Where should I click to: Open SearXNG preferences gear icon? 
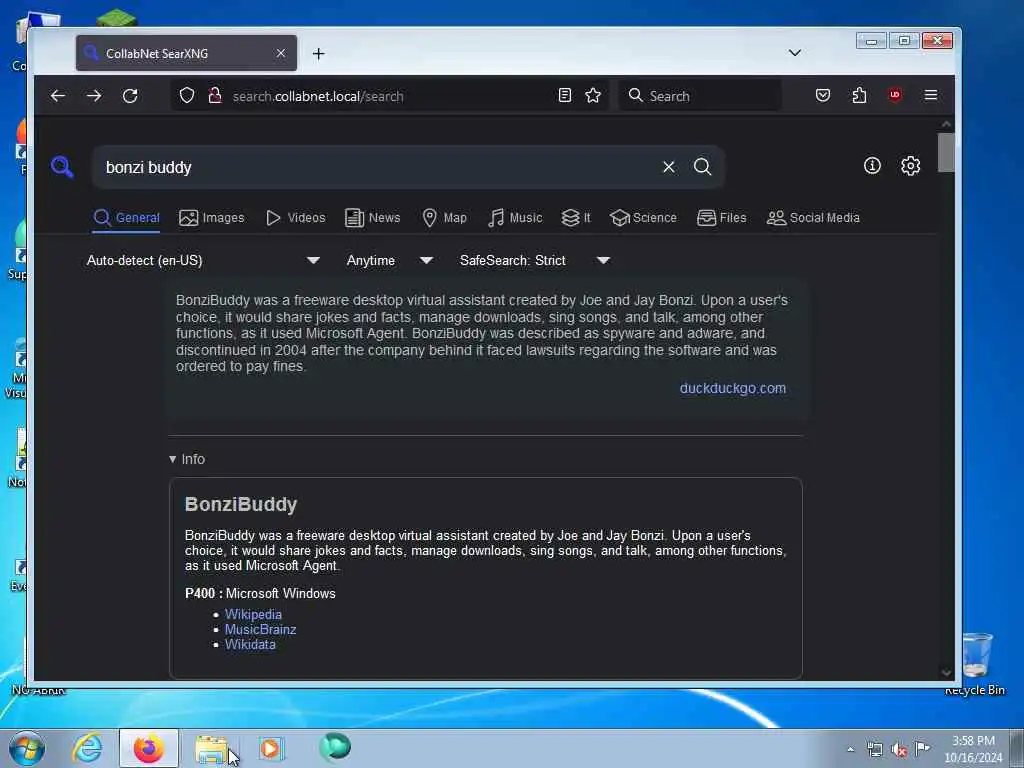[910, 166]
